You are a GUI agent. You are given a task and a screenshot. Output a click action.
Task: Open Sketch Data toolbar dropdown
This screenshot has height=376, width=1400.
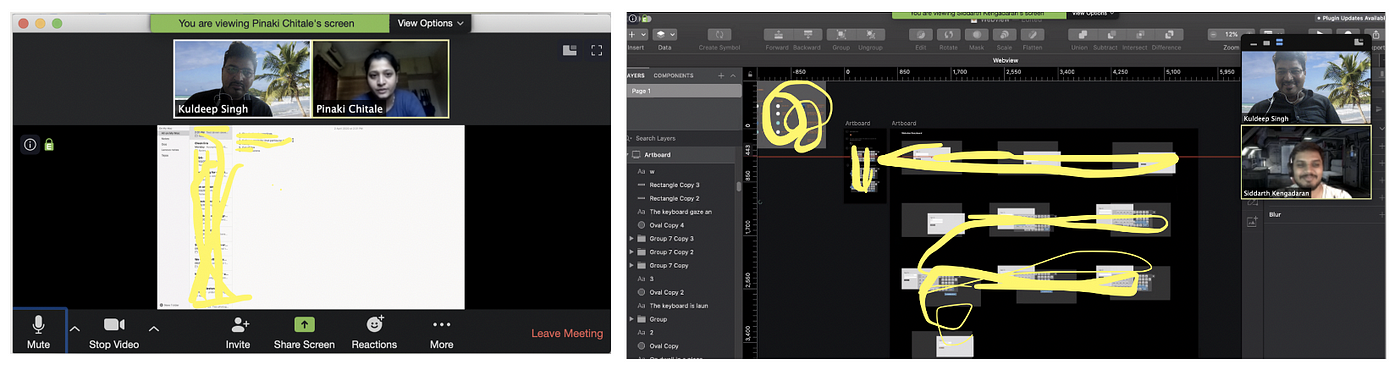pos(664,34)
